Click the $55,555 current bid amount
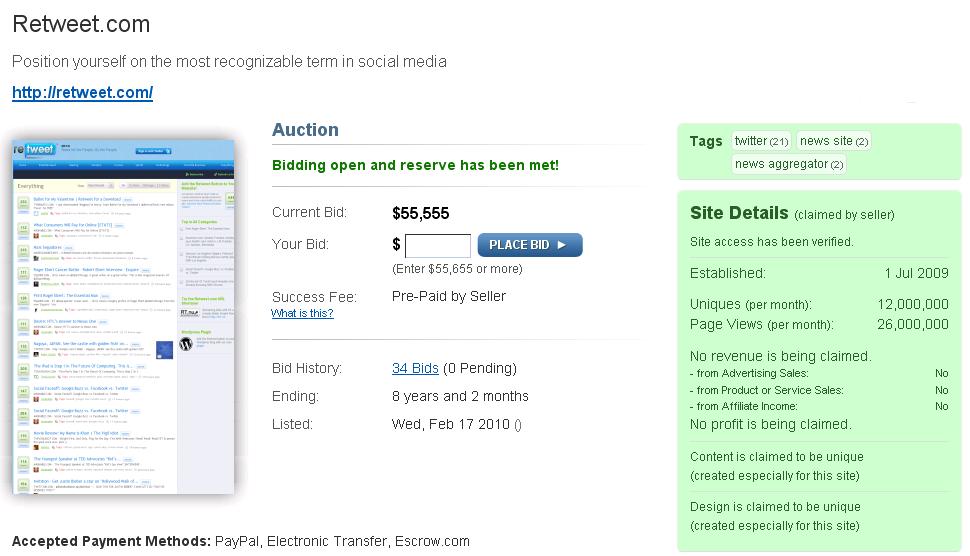Screen dimensions: 970x556 pyautogui.click(x=421, y=213)
